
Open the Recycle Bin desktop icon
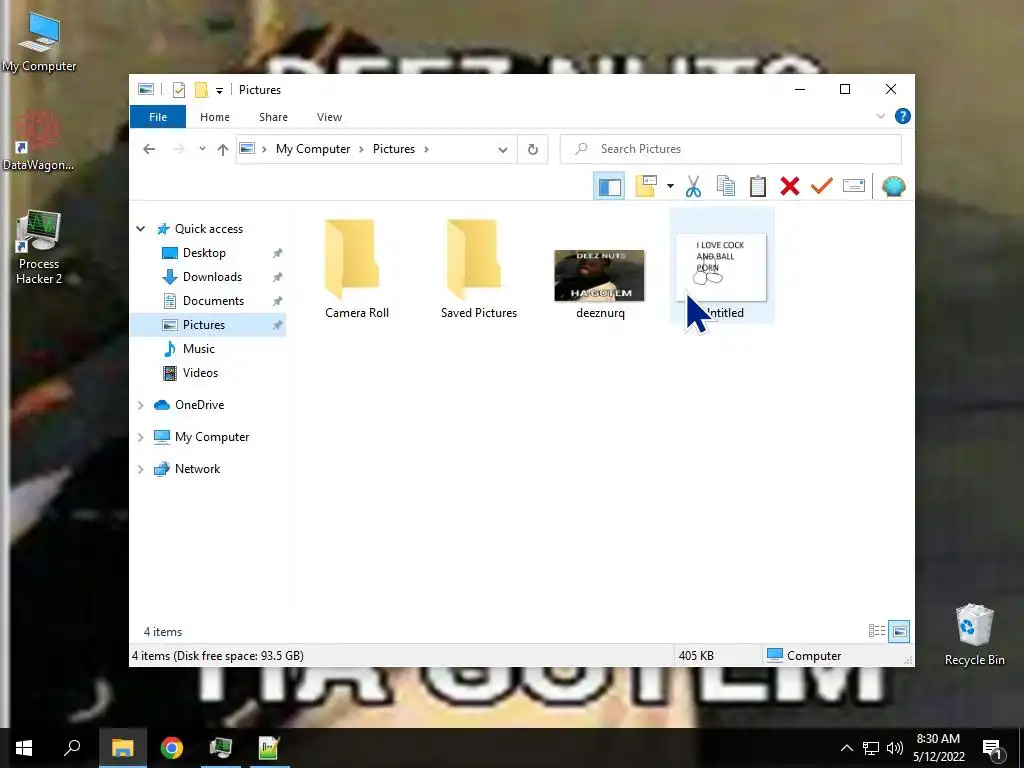click(x=974, y=634)
